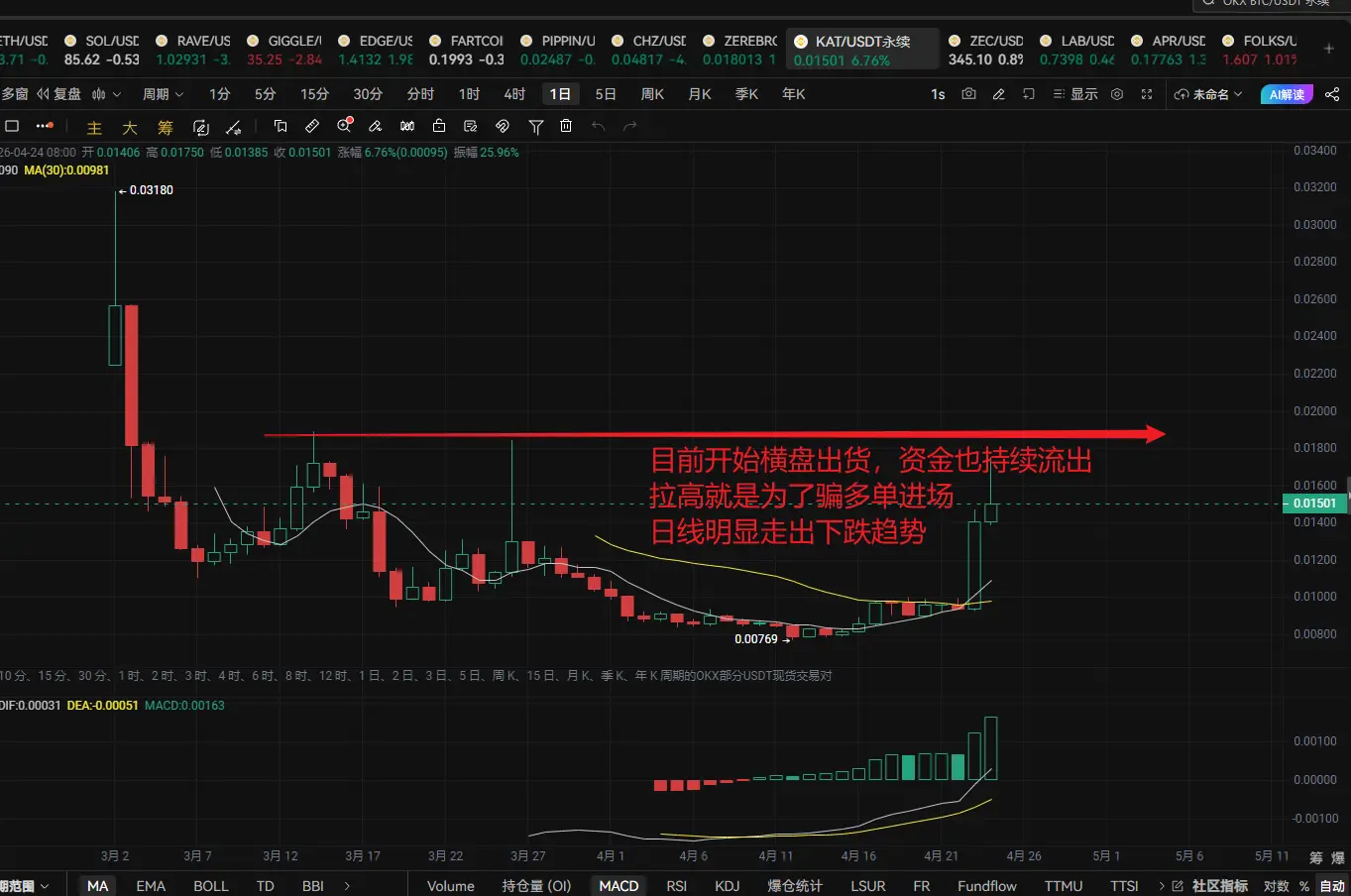Open the candlestick pattern tool
This screenshot has width=1351, height=896.
[407, 126]
